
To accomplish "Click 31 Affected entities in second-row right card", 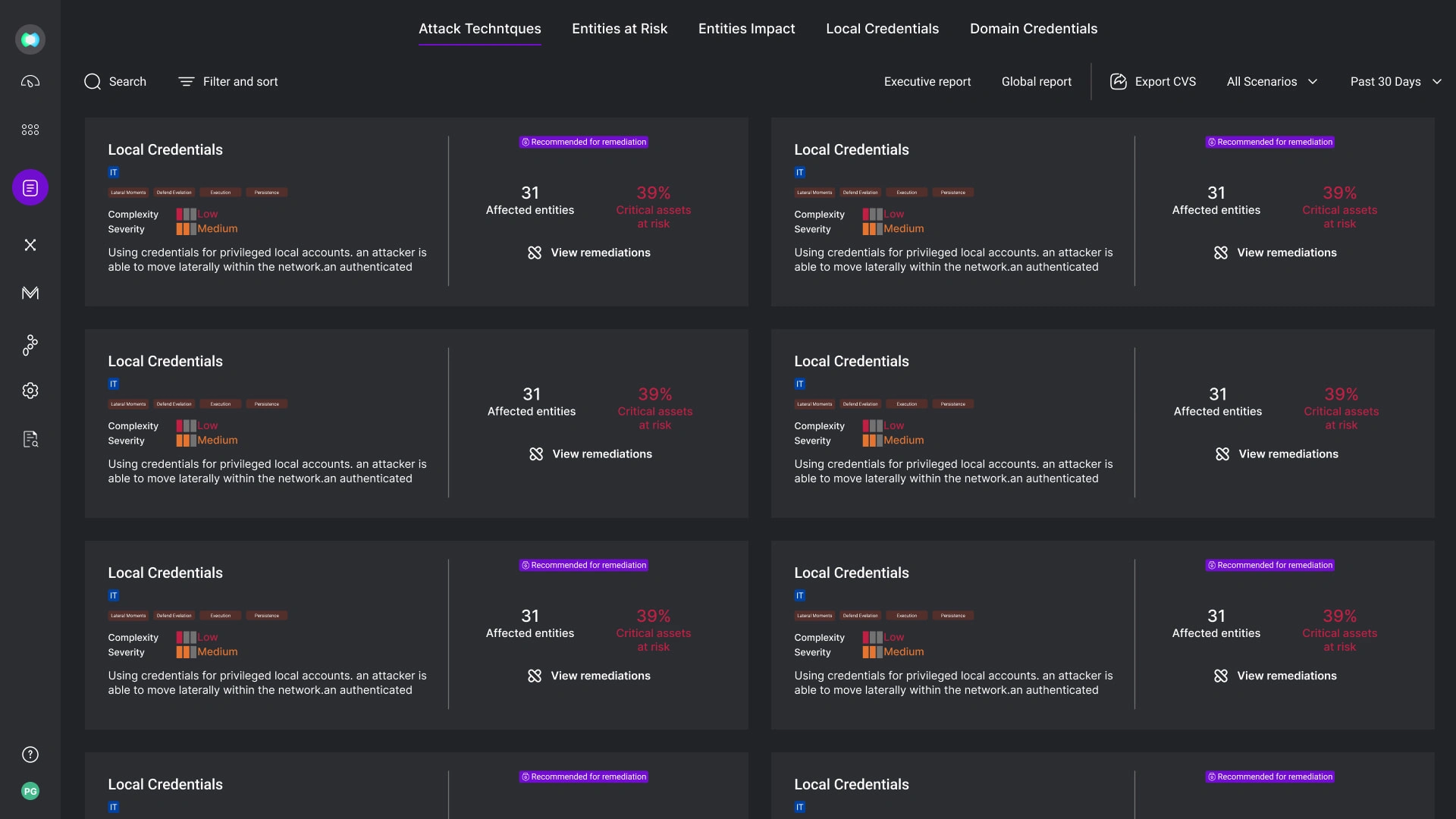I will (1218, 402).
